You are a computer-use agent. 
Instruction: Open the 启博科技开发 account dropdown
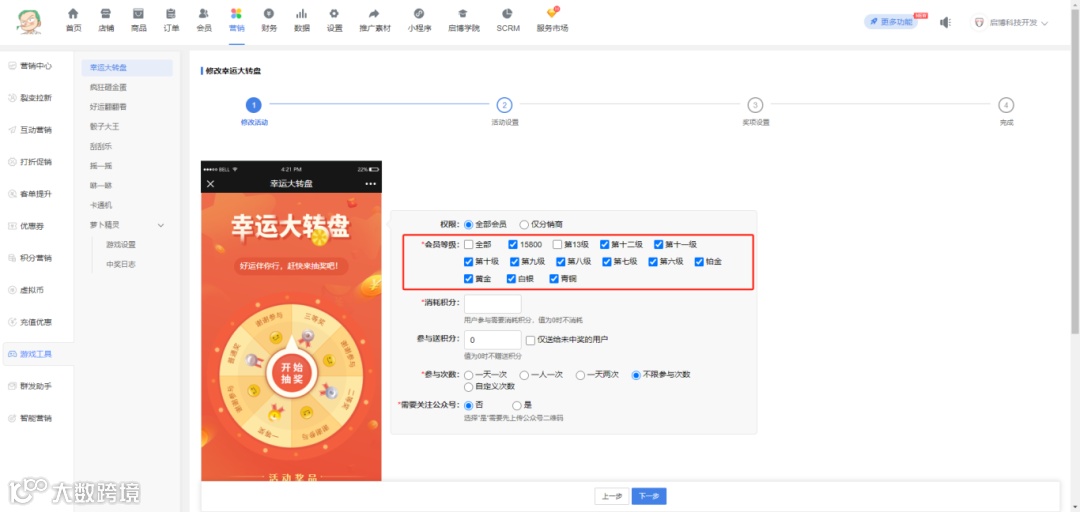(1010, 23)
